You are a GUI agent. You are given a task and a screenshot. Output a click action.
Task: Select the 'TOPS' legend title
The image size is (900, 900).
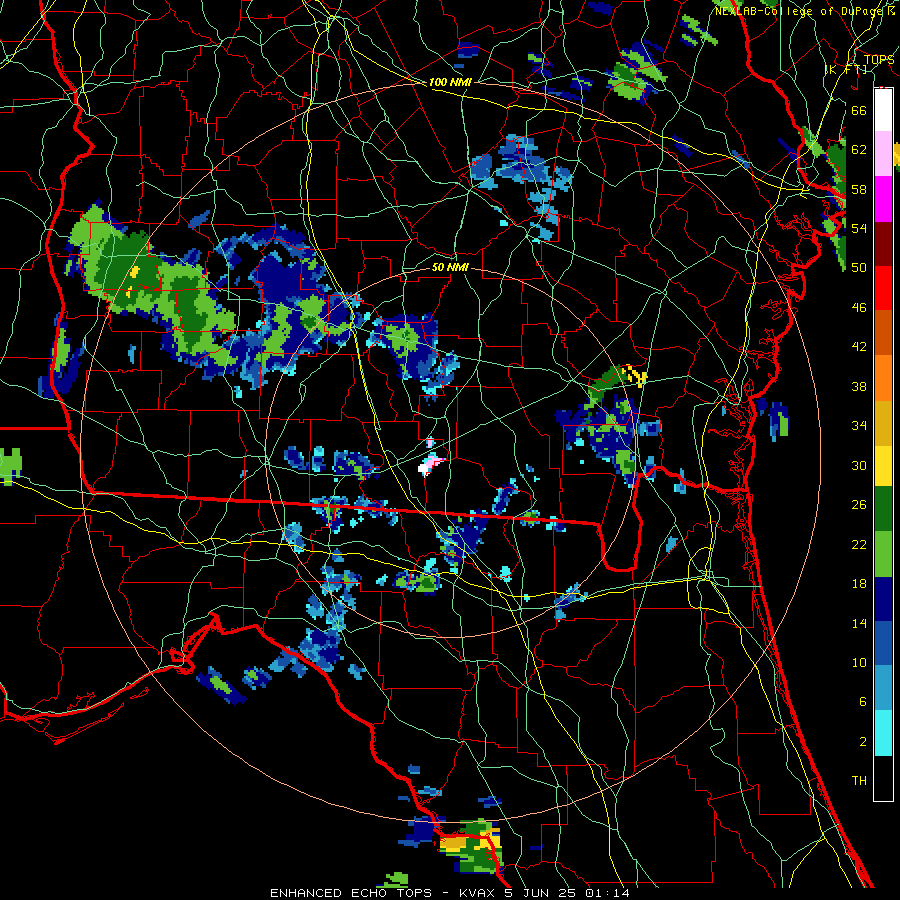click(x=879, y=59)
